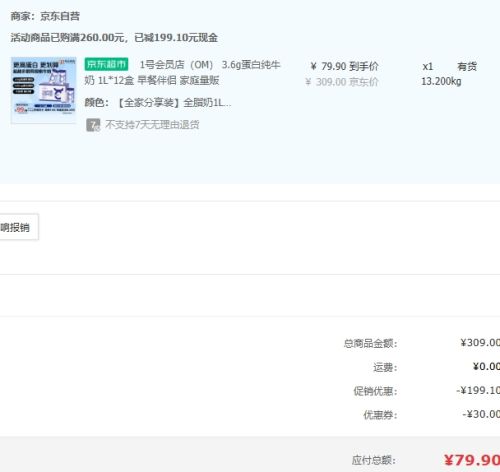Click the 颜色 【全家分享装】 variant text
The image size is (500, 472).
click(158, 103)
